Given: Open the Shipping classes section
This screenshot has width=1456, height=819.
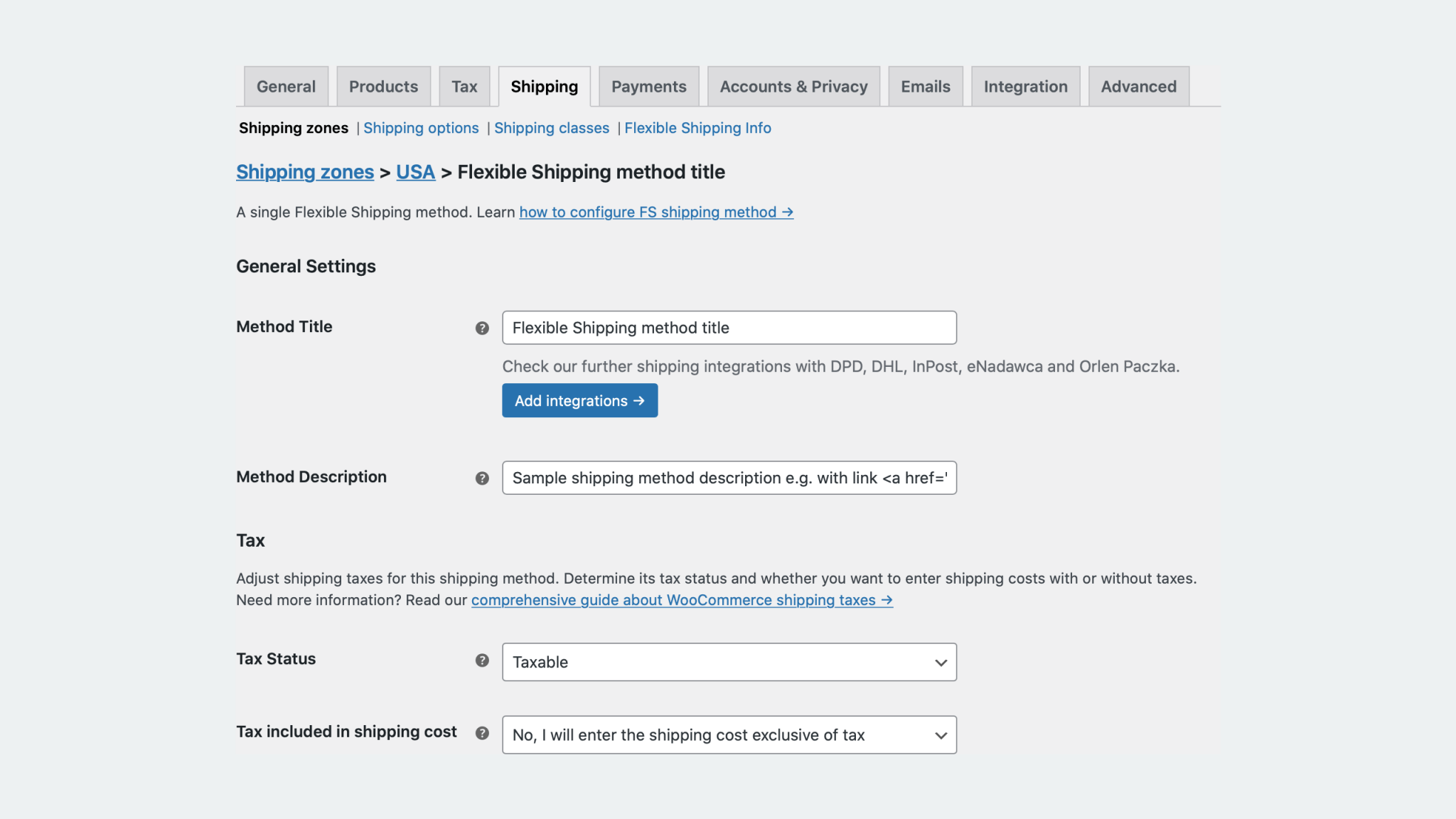Looking at the screenshot, I should (x=552, y=128).
